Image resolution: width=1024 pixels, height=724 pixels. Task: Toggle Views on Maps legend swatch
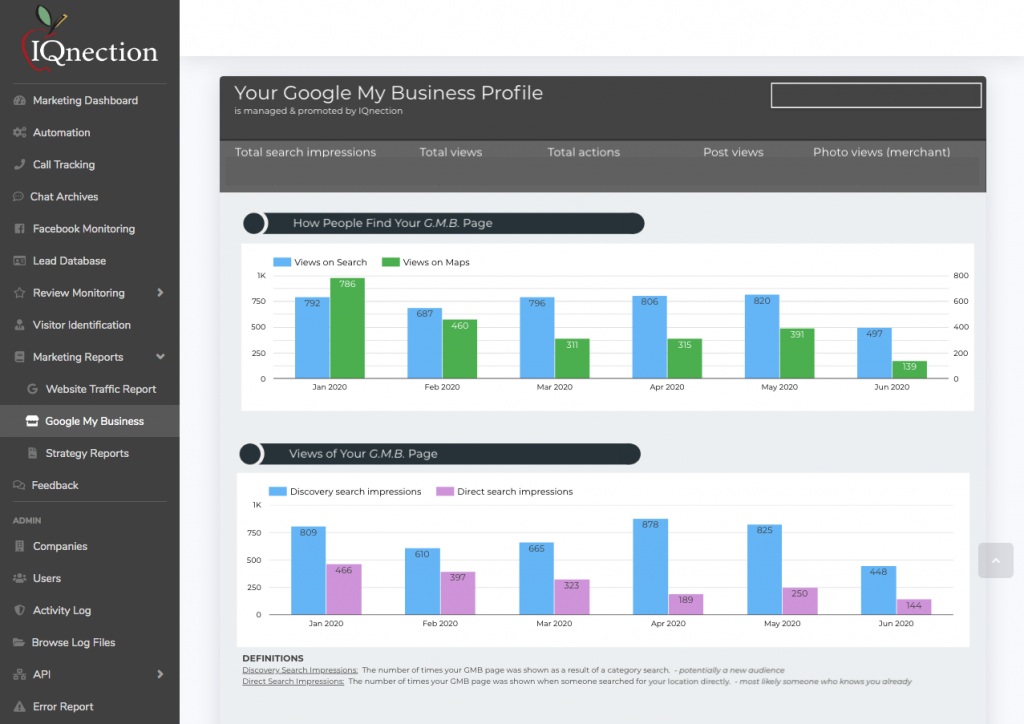pos(391,262)
